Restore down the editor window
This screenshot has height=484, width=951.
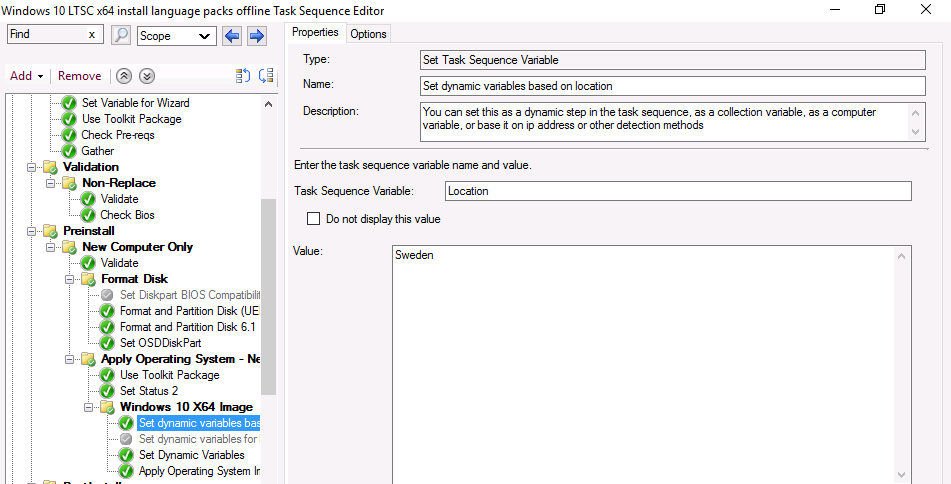pos(879,10)
